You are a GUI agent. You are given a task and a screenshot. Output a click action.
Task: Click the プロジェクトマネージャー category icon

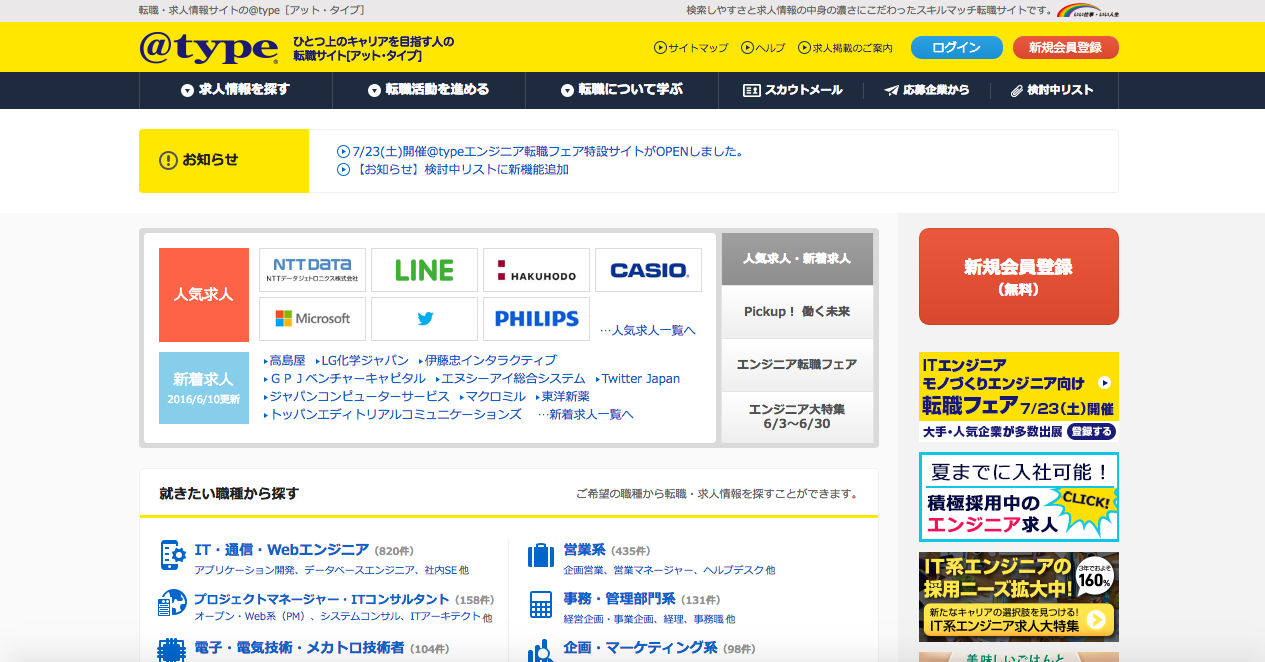(173, 603)
